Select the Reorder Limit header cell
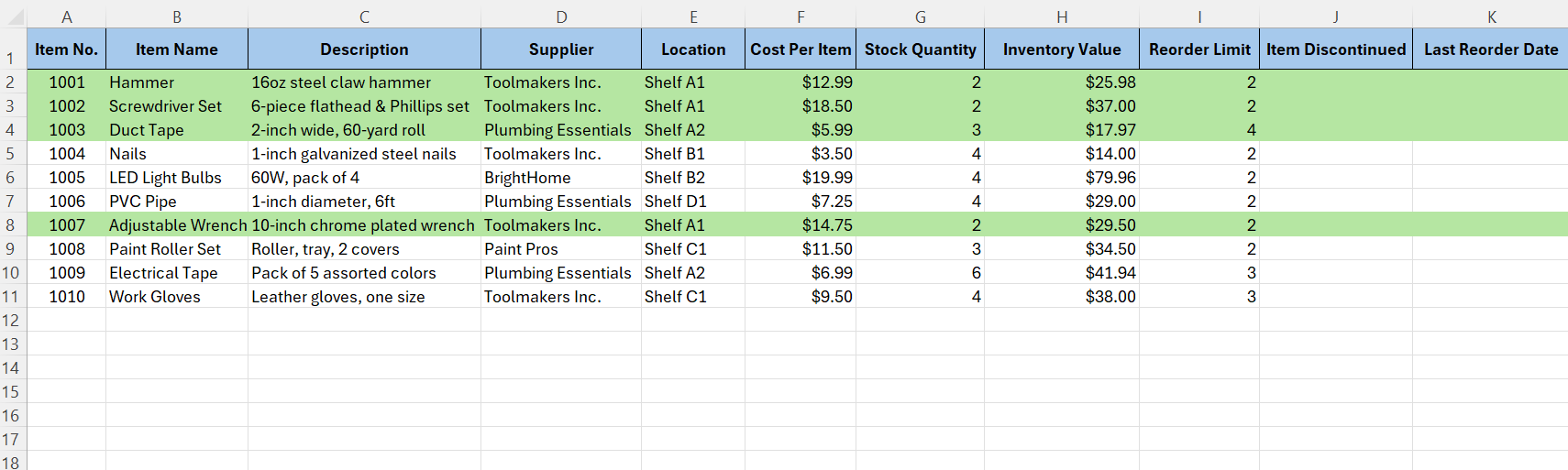The height and width of the screenshot is (470, 1568). click(1198, 49)
